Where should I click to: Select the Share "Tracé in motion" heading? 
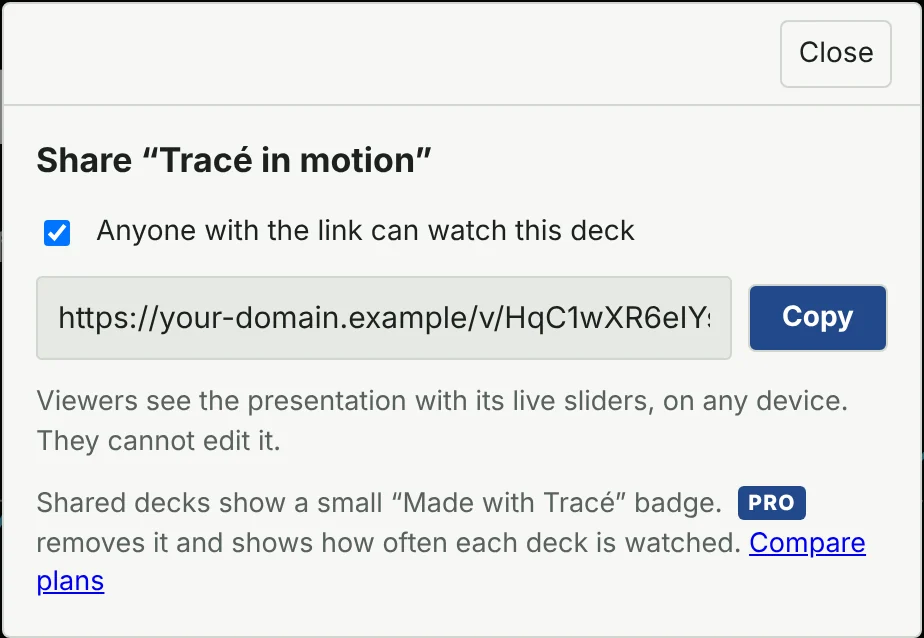click(234, 160)
